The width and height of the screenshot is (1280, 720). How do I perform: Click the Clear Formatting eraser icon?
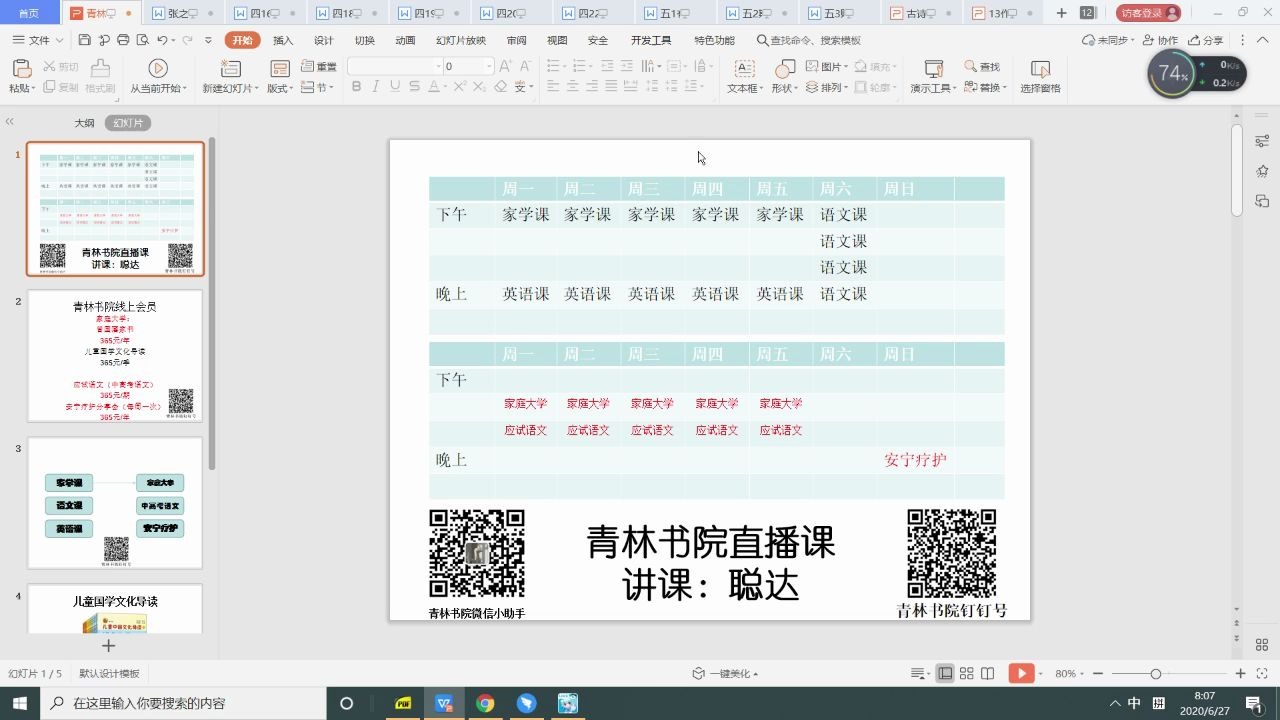501,87
